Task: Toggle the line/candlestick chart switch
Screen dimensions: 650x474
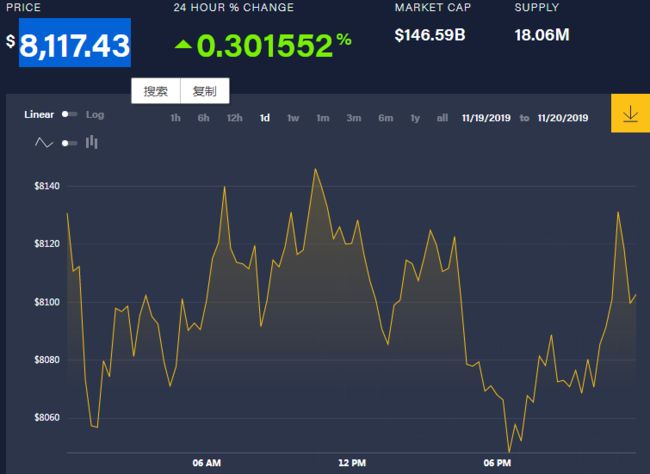Action: [x=69, y=143]
